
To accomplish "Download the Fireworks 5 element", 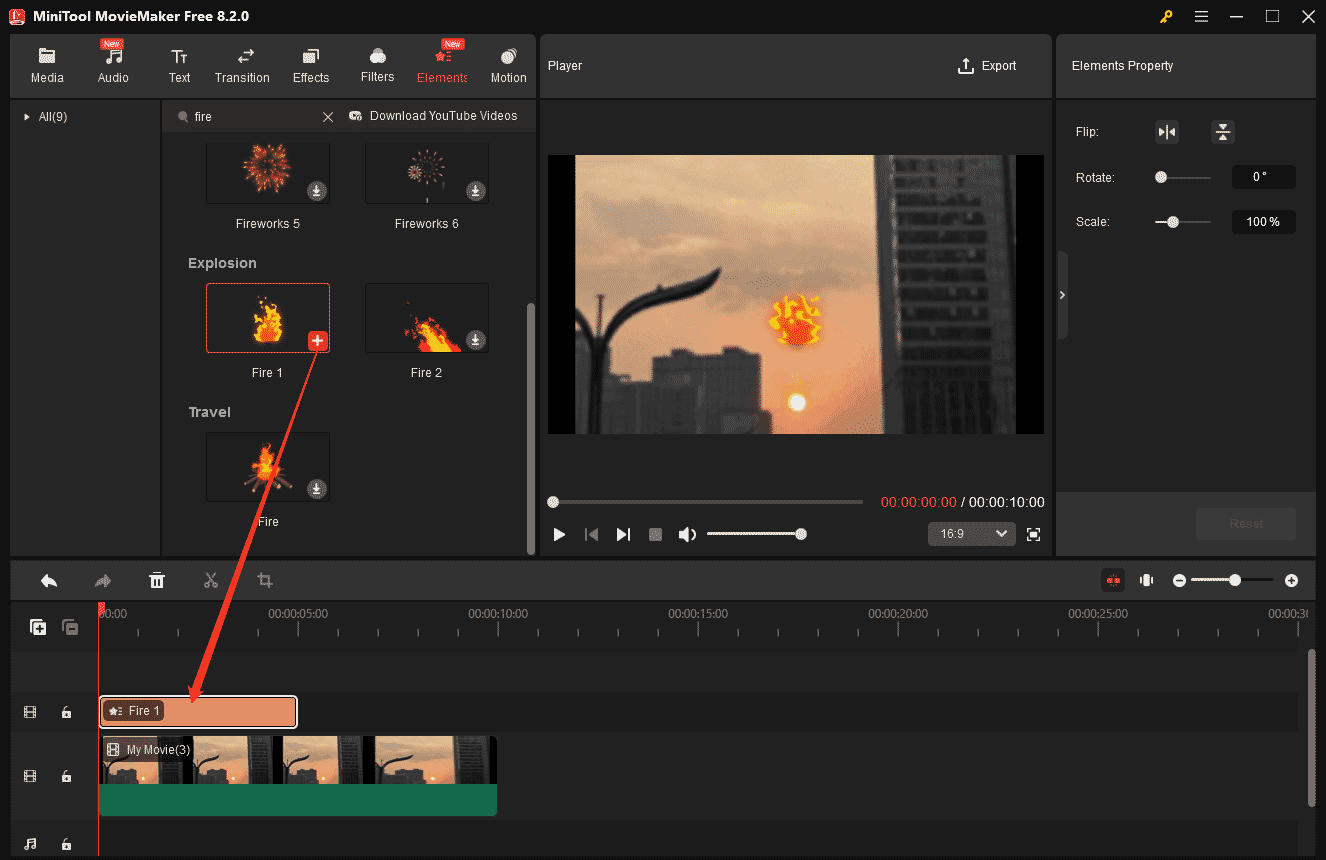I will 316,191.
